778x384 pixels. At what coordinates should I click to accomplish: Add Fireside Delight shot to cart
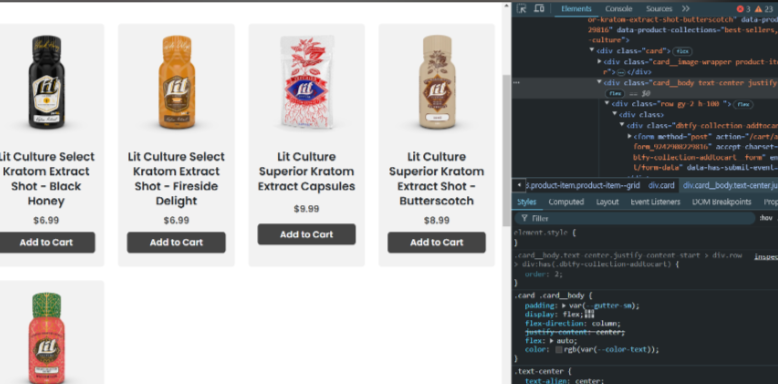coord(176,243)
